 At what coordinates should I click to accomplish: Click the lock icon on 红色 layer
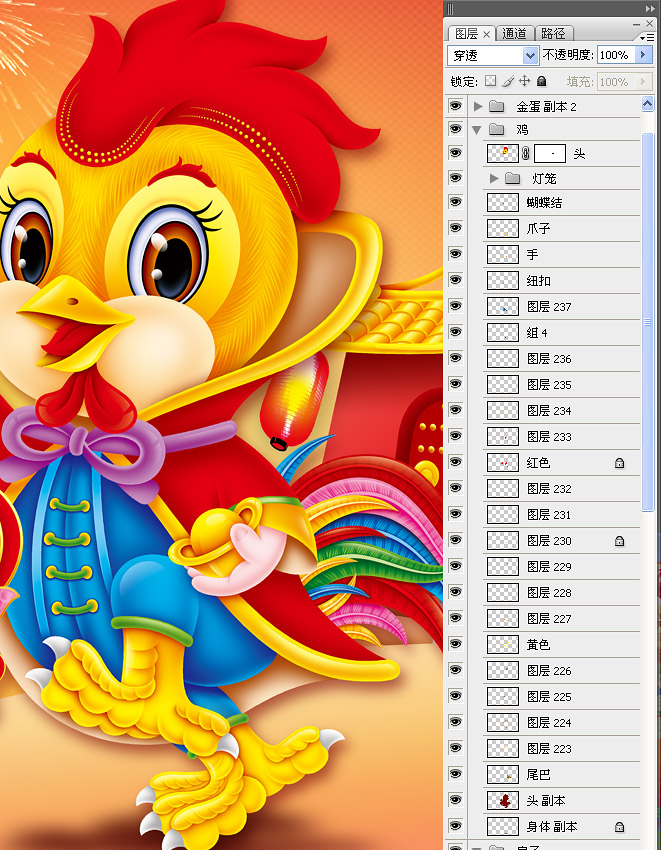coord(619,463)
